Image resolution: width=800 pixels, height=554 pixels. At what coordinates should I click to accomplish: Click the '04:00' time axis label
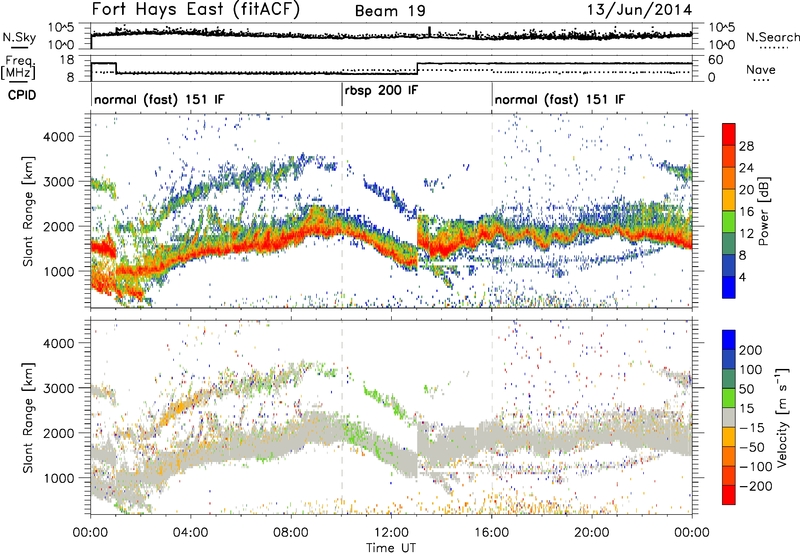click(191, 533)
